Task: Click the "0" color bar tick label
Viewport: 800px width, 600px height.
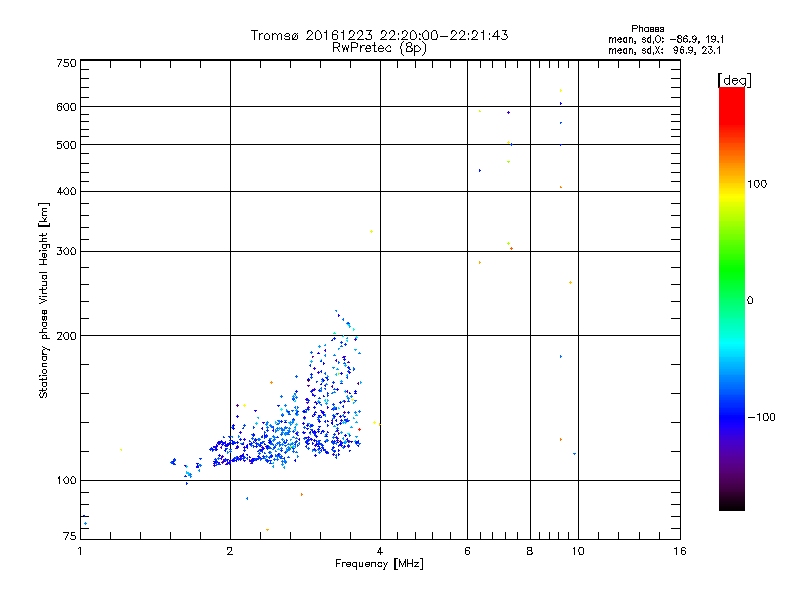Action: pyautogui.click(x=749, y=301)
